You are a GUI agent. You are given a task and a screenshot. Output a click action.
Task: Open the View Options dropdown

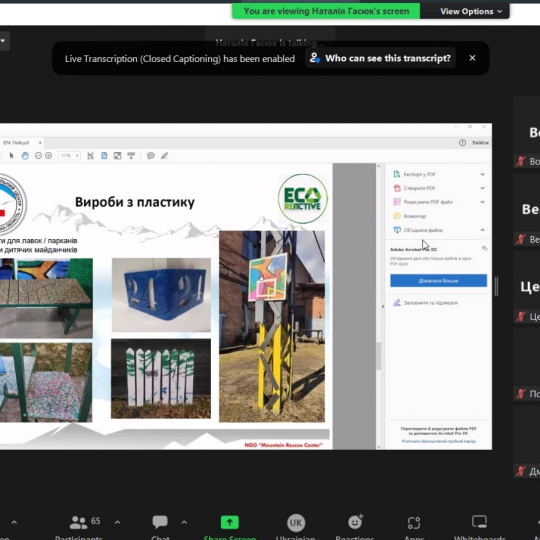point(471,11)
